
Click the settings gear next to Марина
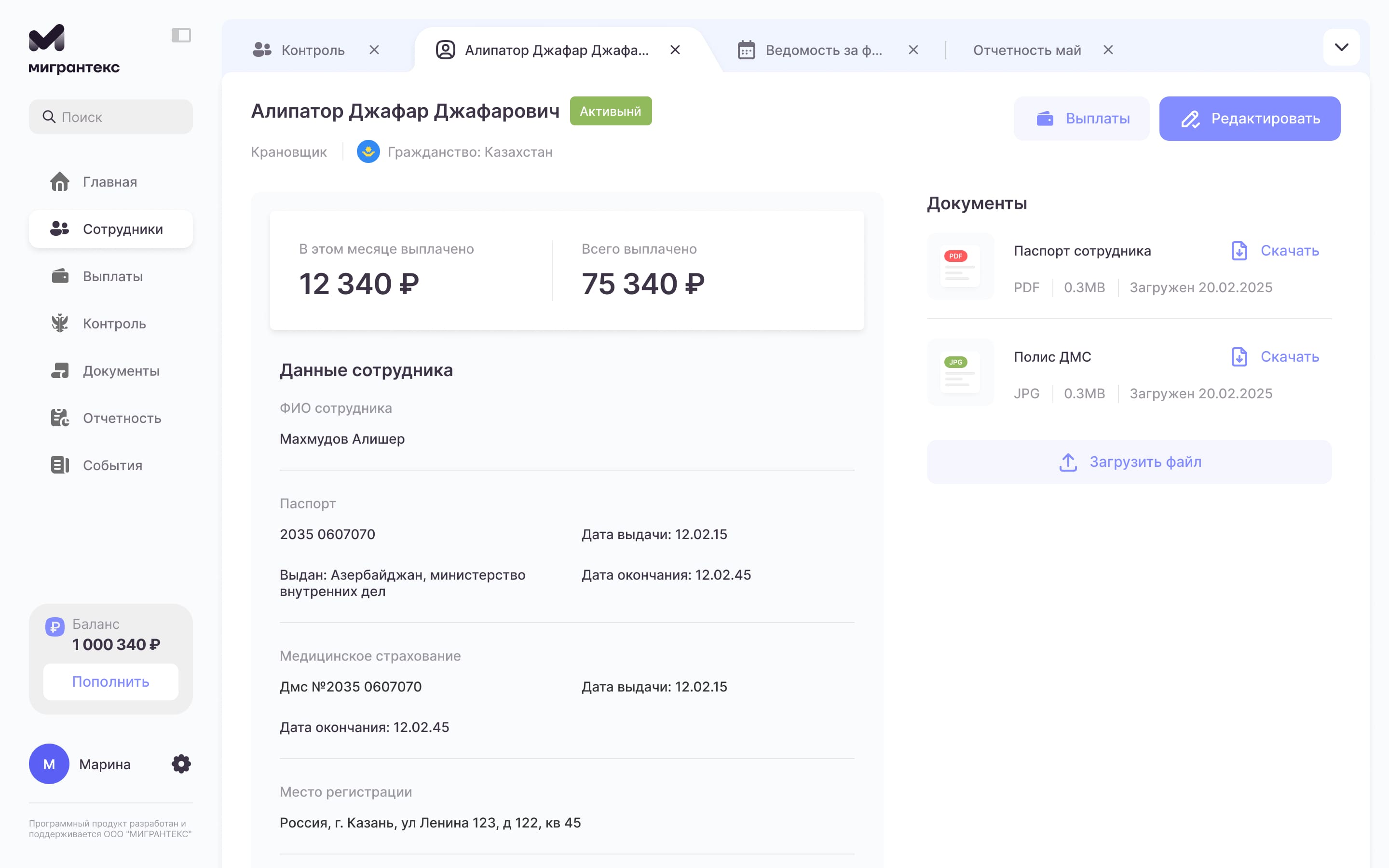[x=181, y=764]
